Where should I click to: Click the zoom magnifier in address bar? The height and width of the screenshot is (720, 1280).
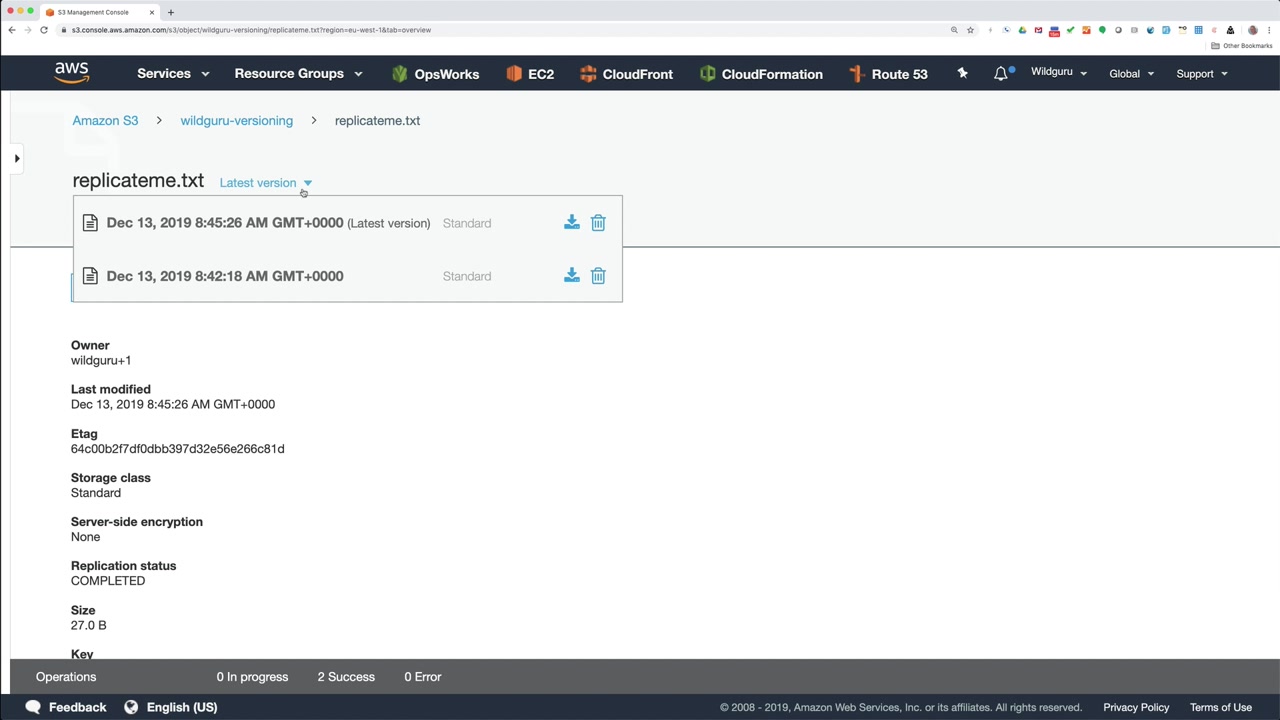(954, 30)
